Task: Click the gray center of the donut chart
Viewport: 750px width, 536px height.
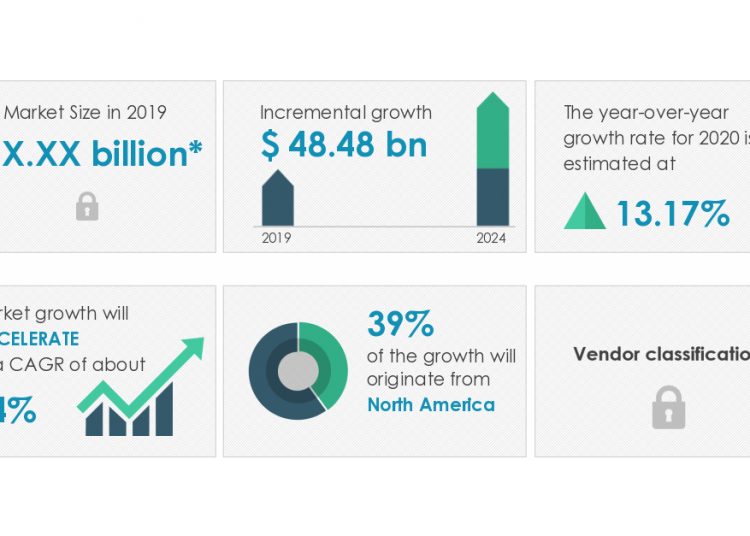Action: [x=298, y=372]
